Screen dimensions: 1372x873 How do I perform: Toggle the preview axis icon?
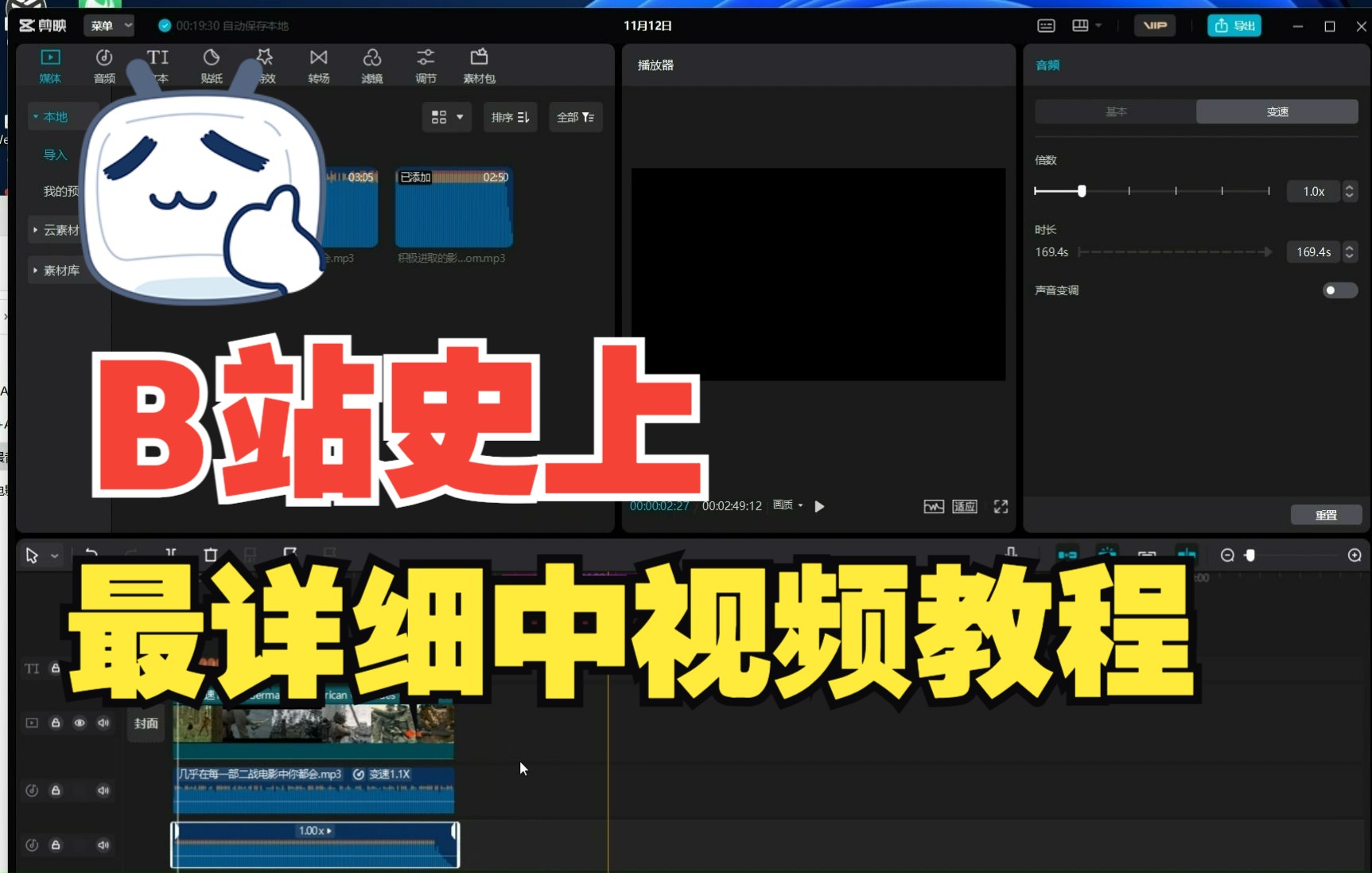point(1187,554)
